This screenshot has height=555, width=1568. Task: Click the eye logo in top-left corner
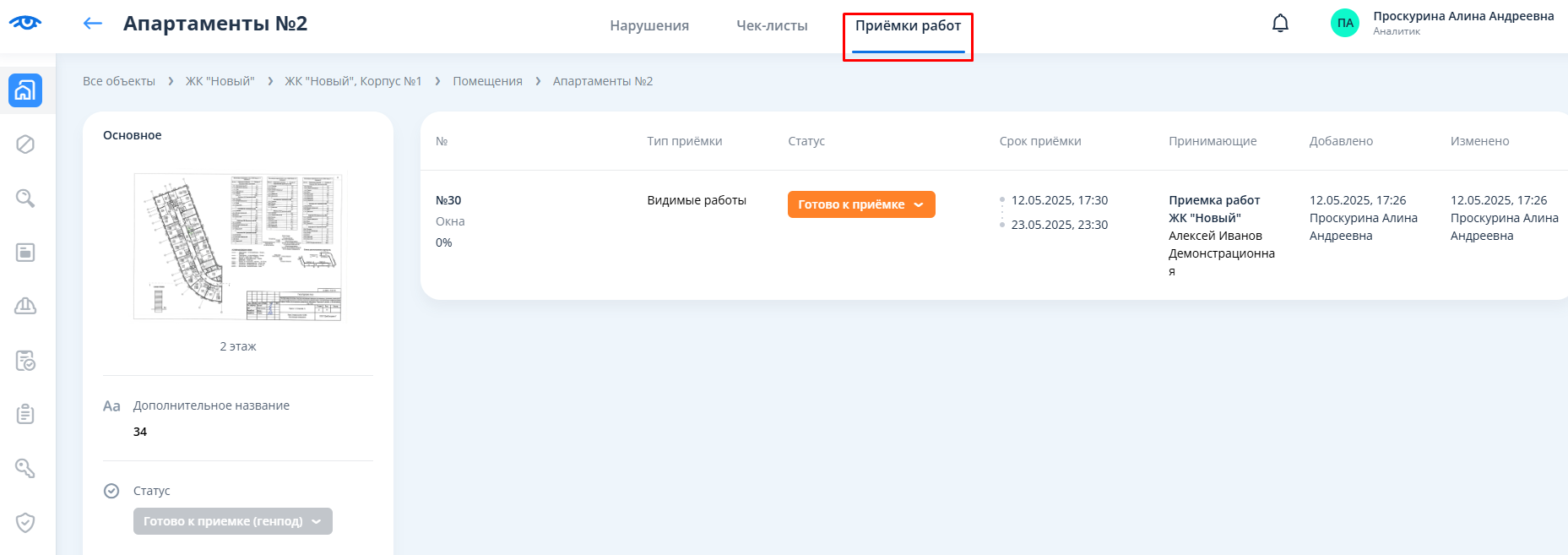[x=25, y=23]
